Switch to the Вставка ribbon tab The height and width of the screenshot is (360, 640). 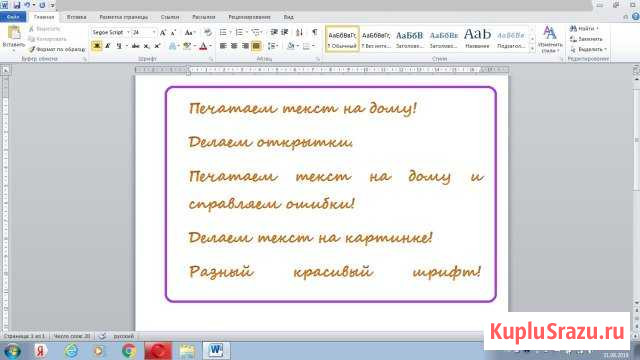coord(76,17)
